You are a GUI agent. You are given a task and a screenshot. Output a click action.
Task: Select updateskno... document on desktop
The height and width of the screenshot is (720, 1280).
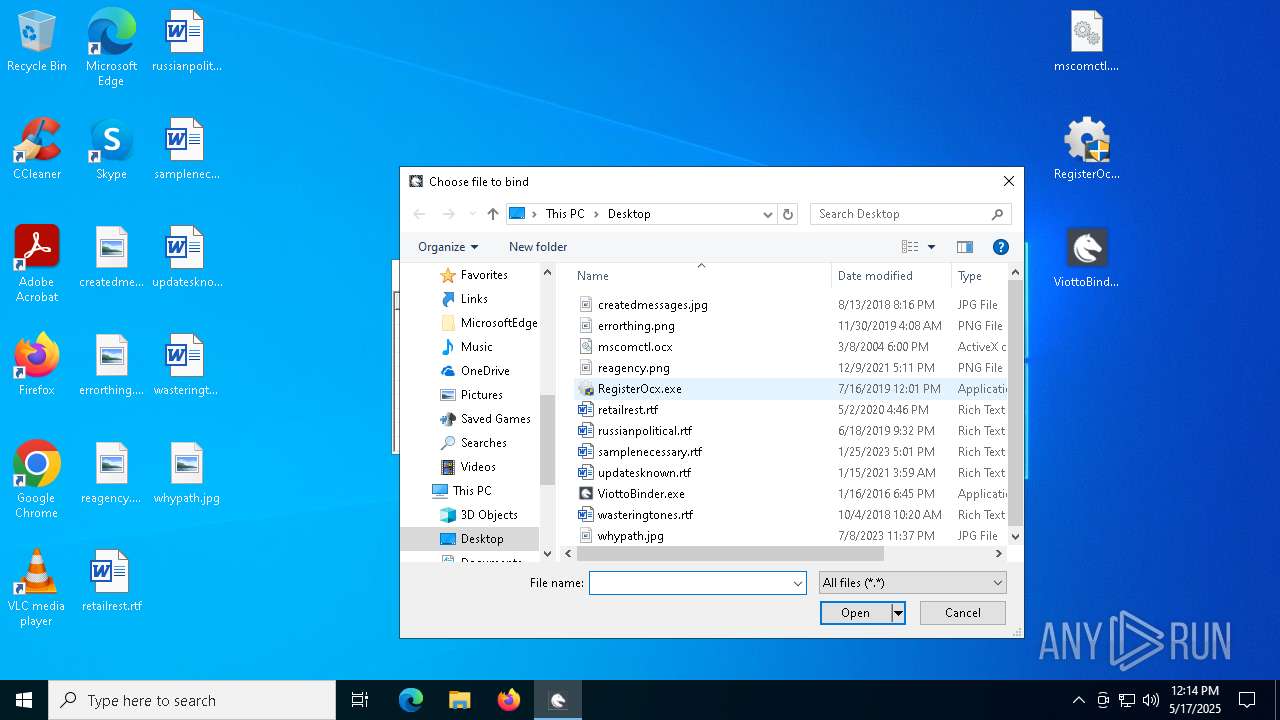[x=186, y=258]
